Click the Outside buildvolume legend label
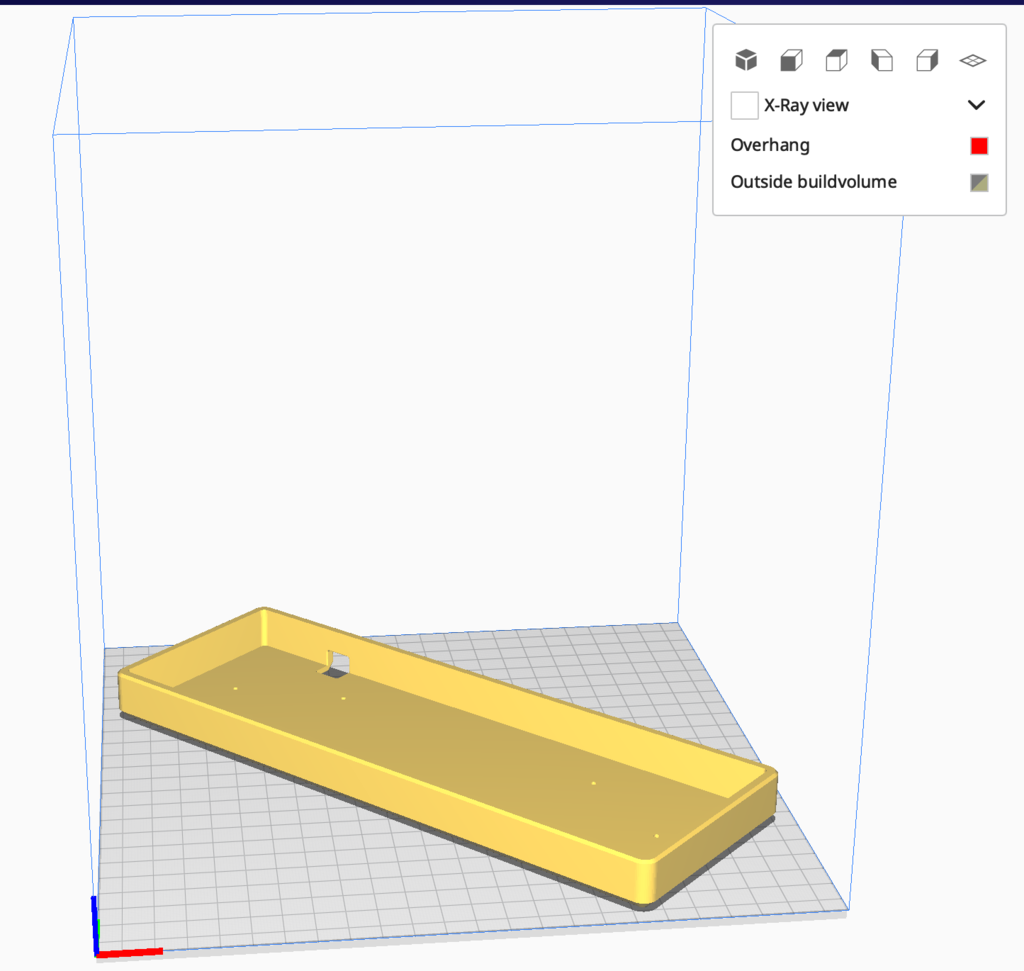This screenshot has height=971, width=1024. coord(814,182)
